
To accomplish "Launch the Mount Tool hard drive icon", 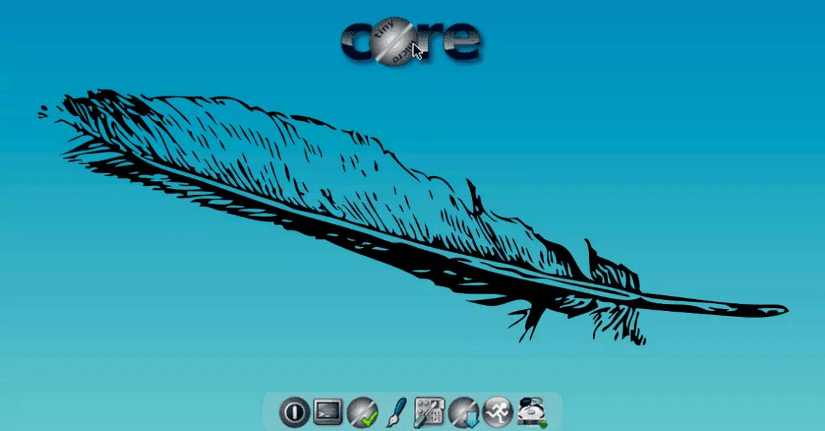I will (x=531, y=412).
